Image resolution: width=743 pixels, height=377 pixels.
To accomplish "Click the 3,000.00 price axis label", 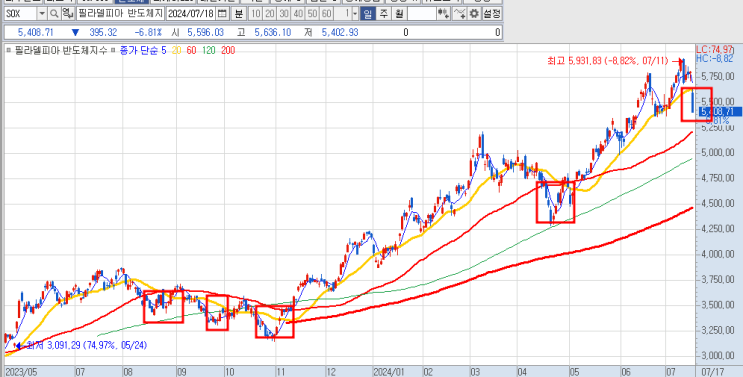I will (718, 356).
